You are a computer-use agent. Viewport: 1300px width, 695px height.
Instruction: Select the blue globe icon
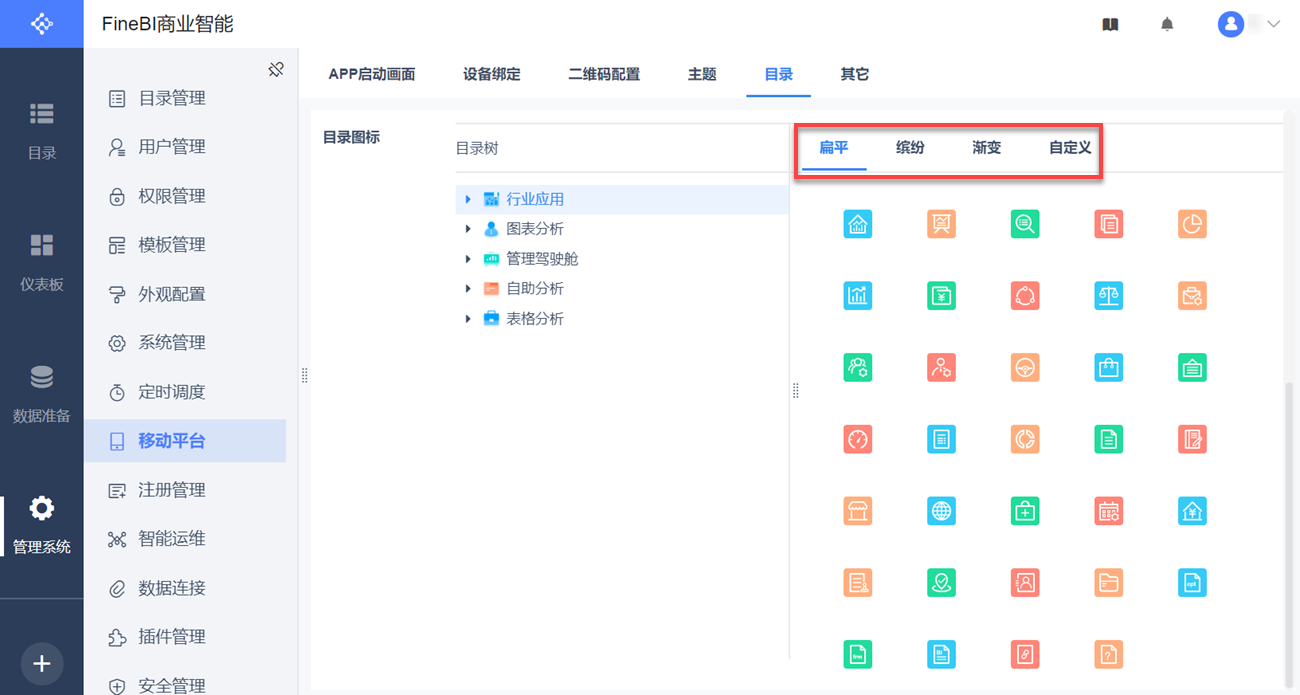[x=941, y=511]
